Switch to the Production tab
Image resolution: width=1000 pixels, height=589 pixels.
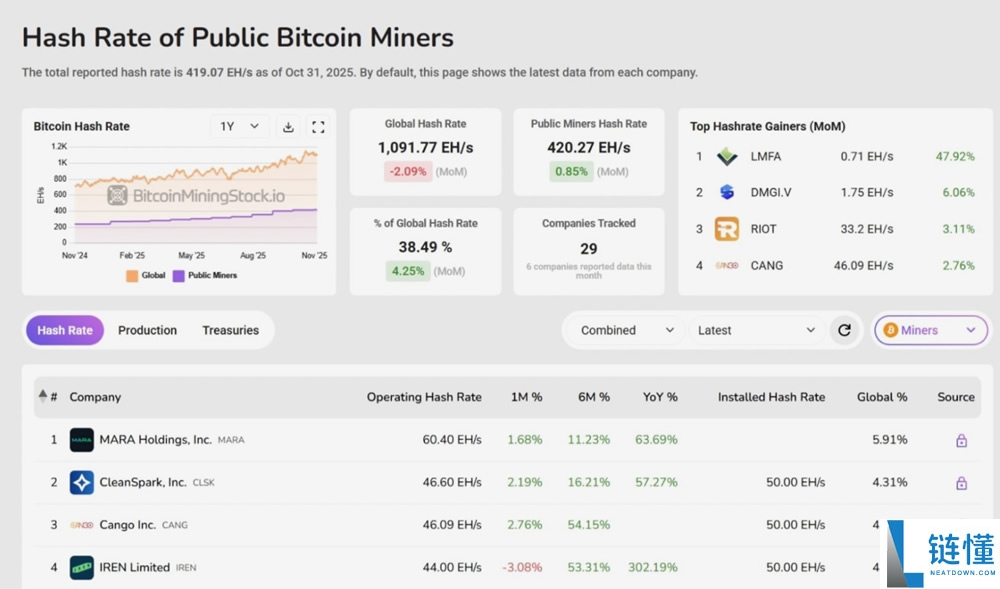coord(147,330)
